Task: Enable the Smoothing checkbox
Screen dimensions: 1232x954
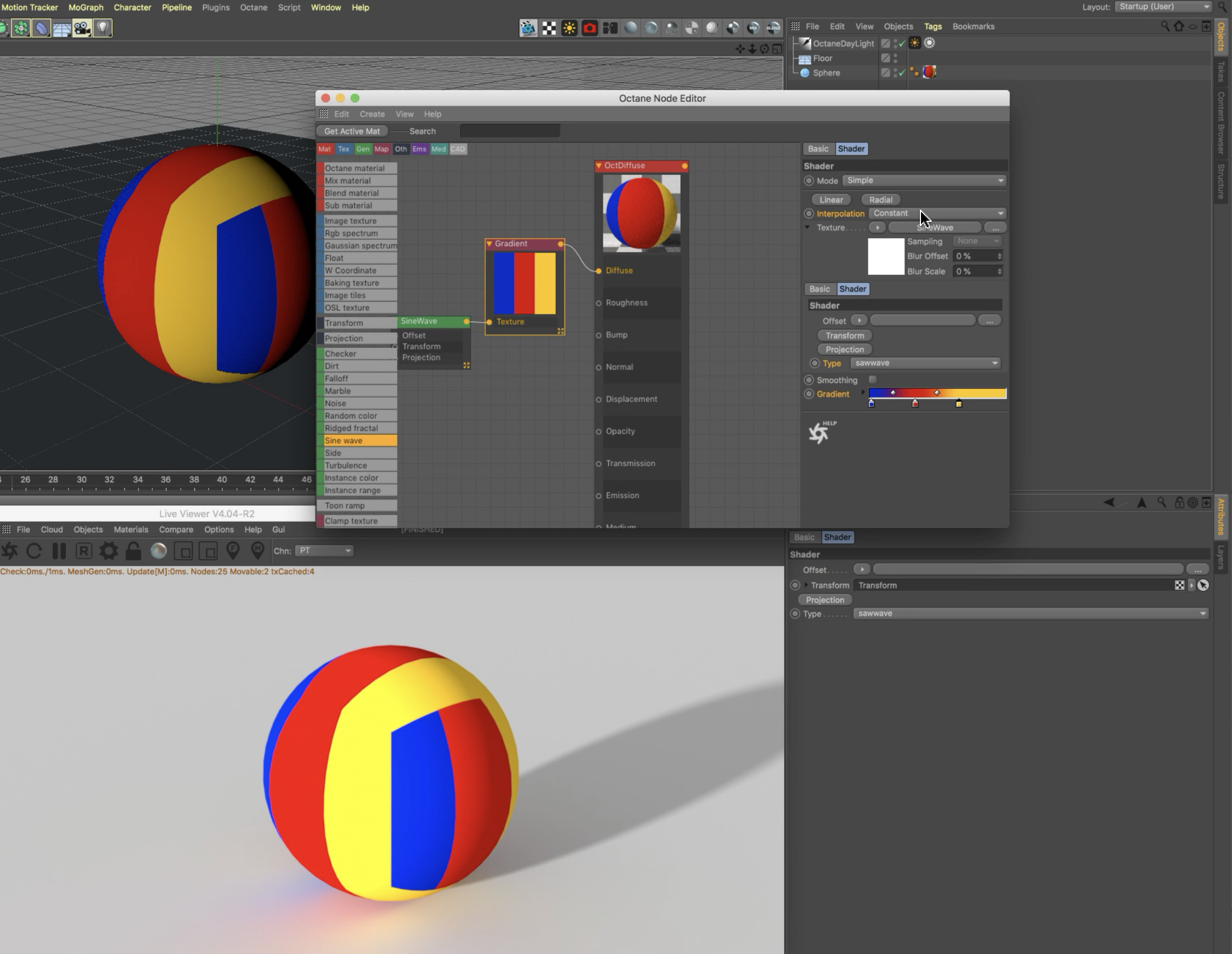Action: pos(873,380)
